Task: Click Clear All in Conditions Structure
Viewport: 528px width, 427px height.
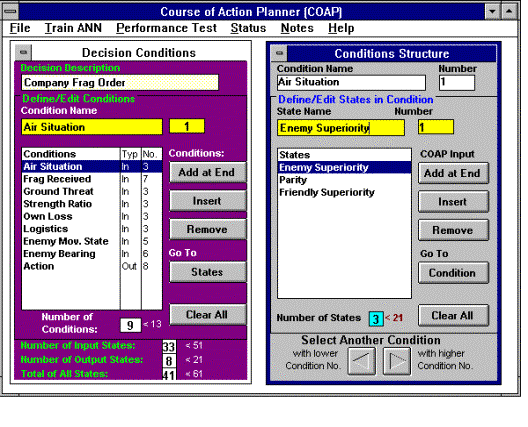Action: (x=453, y=316)
